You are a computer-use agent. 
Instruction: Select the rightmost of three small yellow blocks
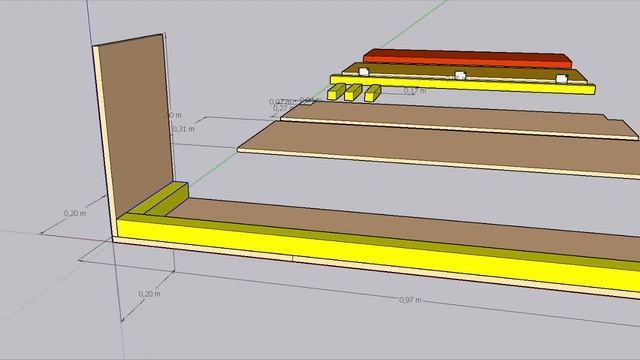(372, 93)
